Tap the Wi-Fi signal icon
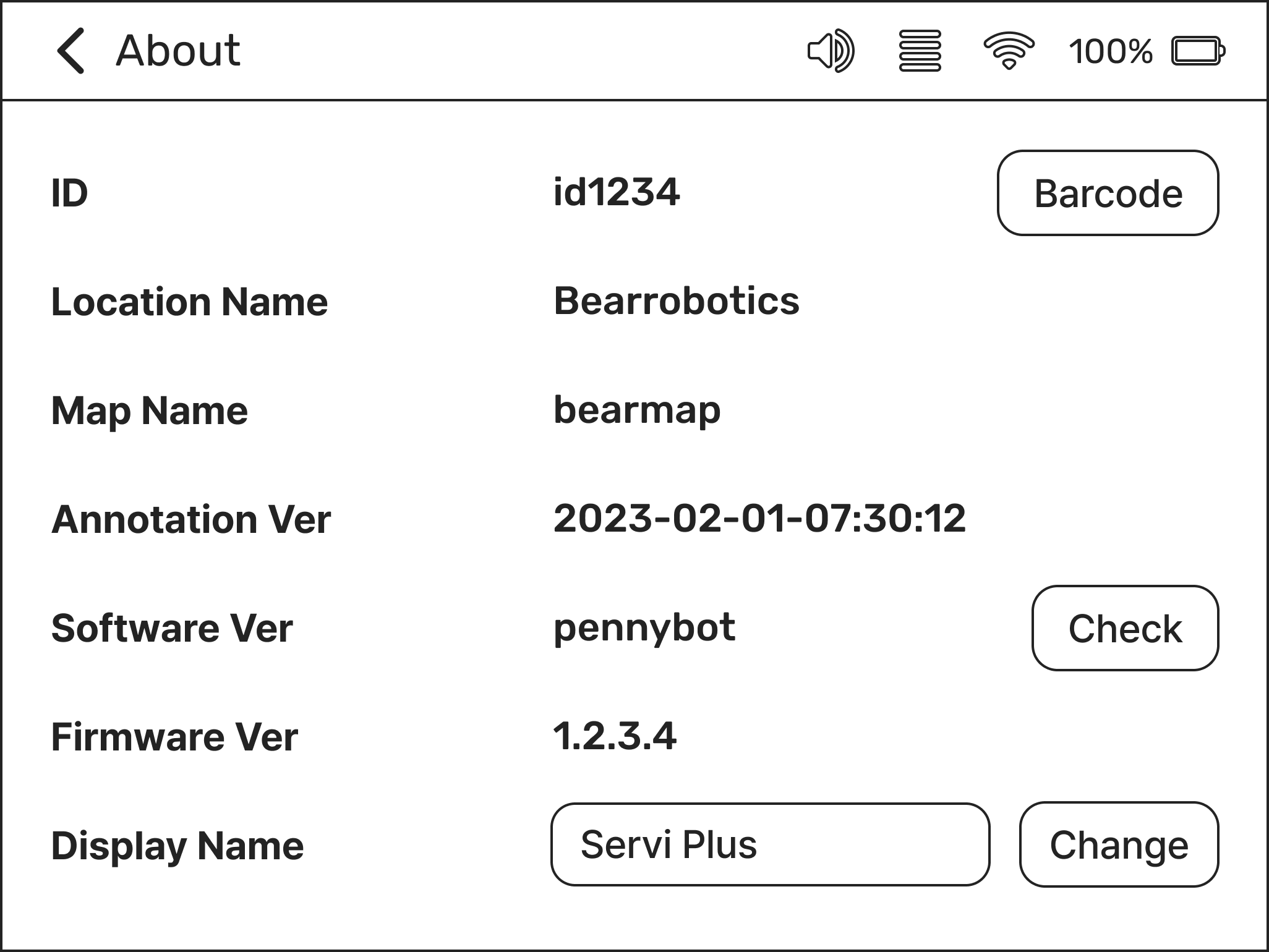Image resolution: width=1269 pixels, height=952 pixels. tap(1009, 51)
